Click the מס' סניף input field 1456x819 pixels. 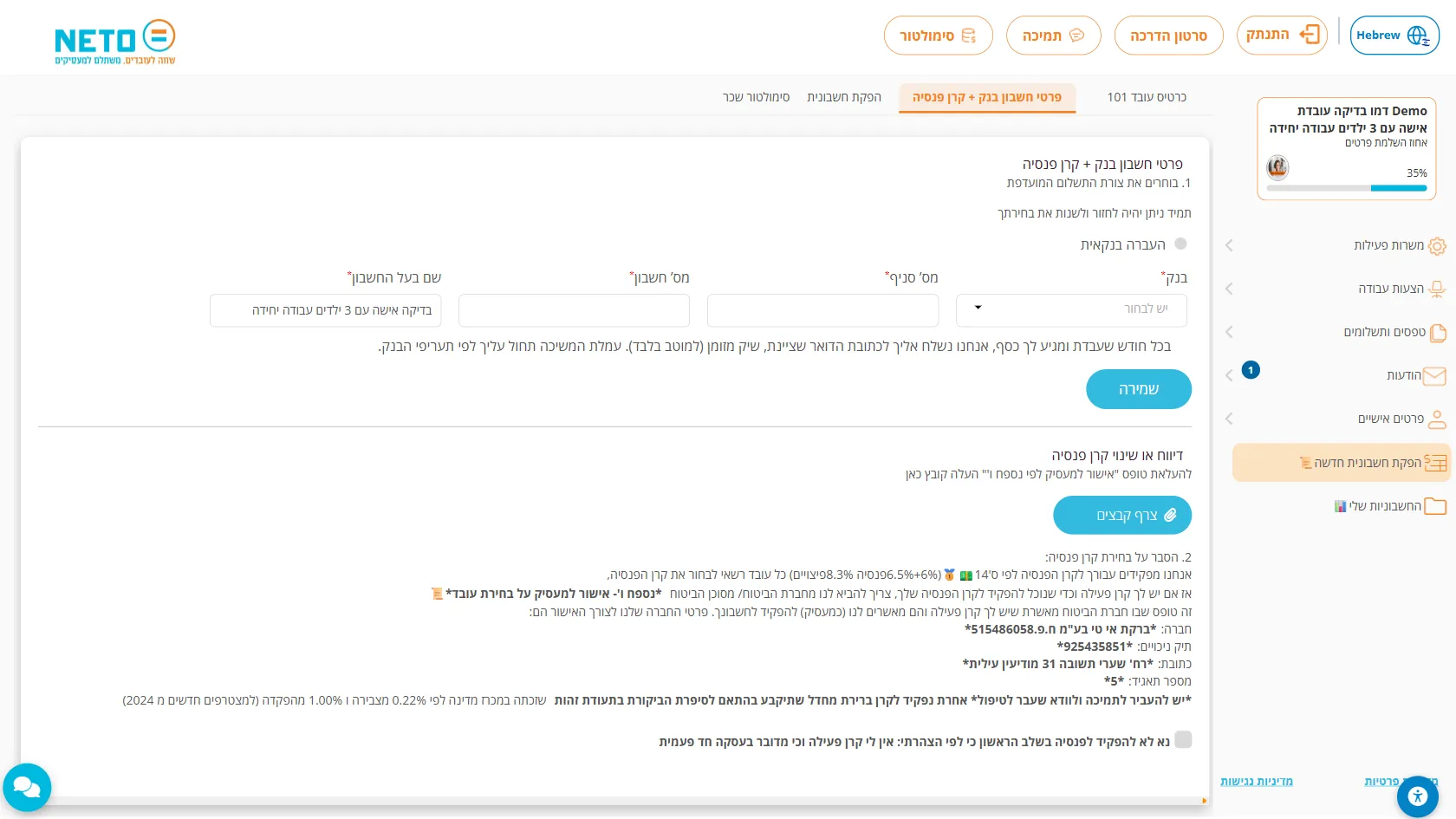pyautogui.click(x=822, y=310)
